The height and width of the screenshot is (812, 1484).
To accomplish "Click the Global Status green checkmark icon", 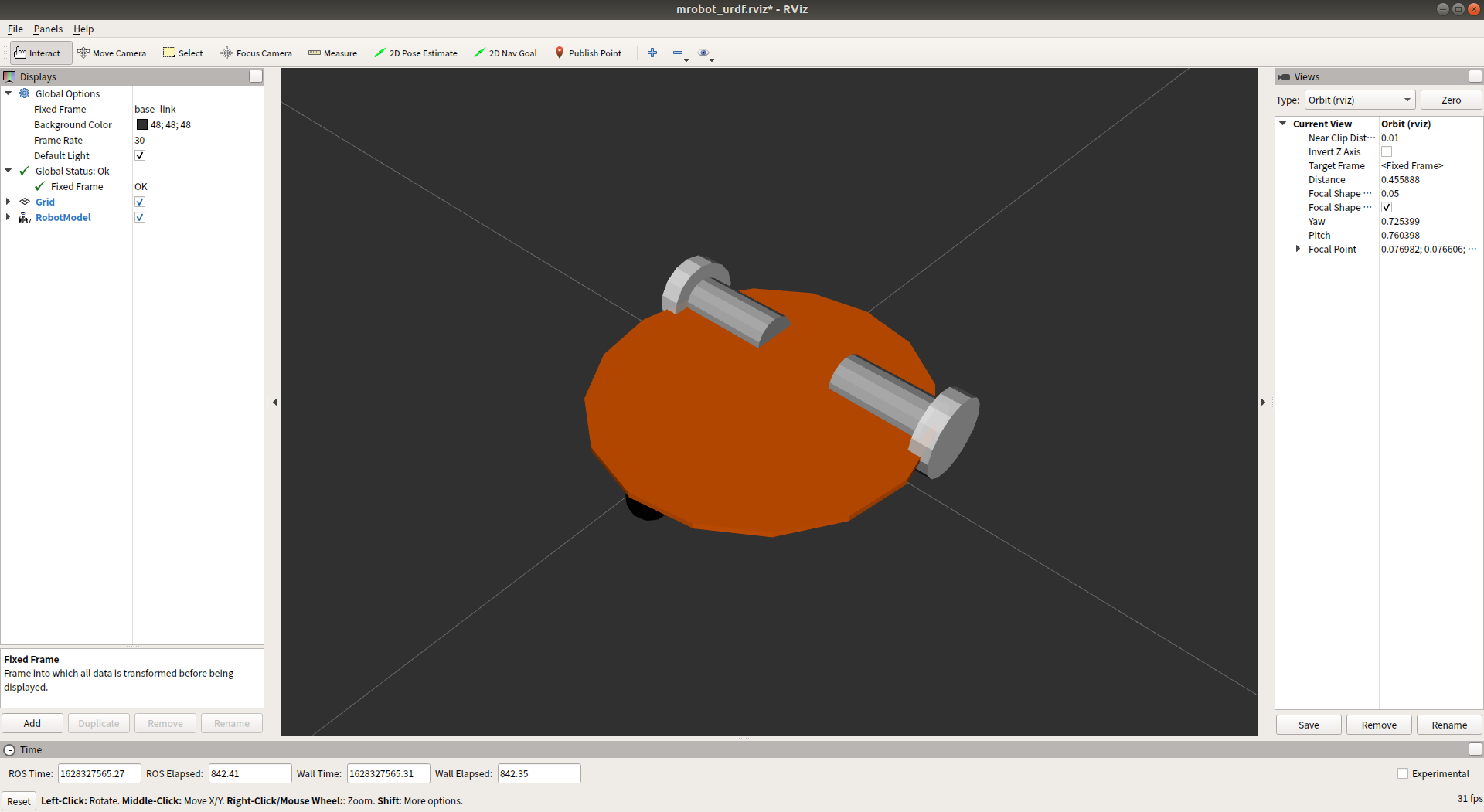I will tap(25, 171).
